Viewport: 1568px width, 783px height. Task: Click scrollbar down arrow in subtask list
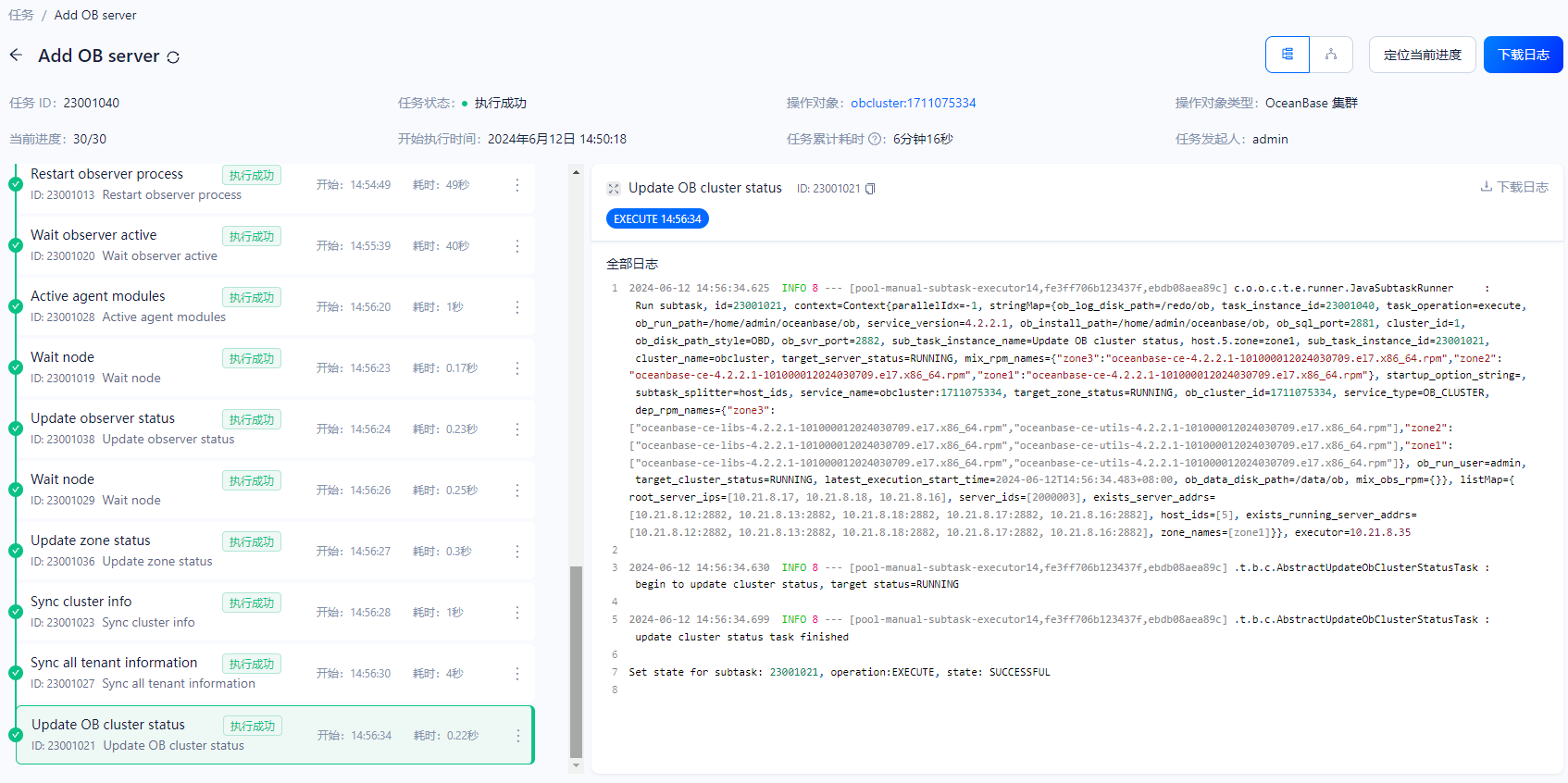point(576,765)
